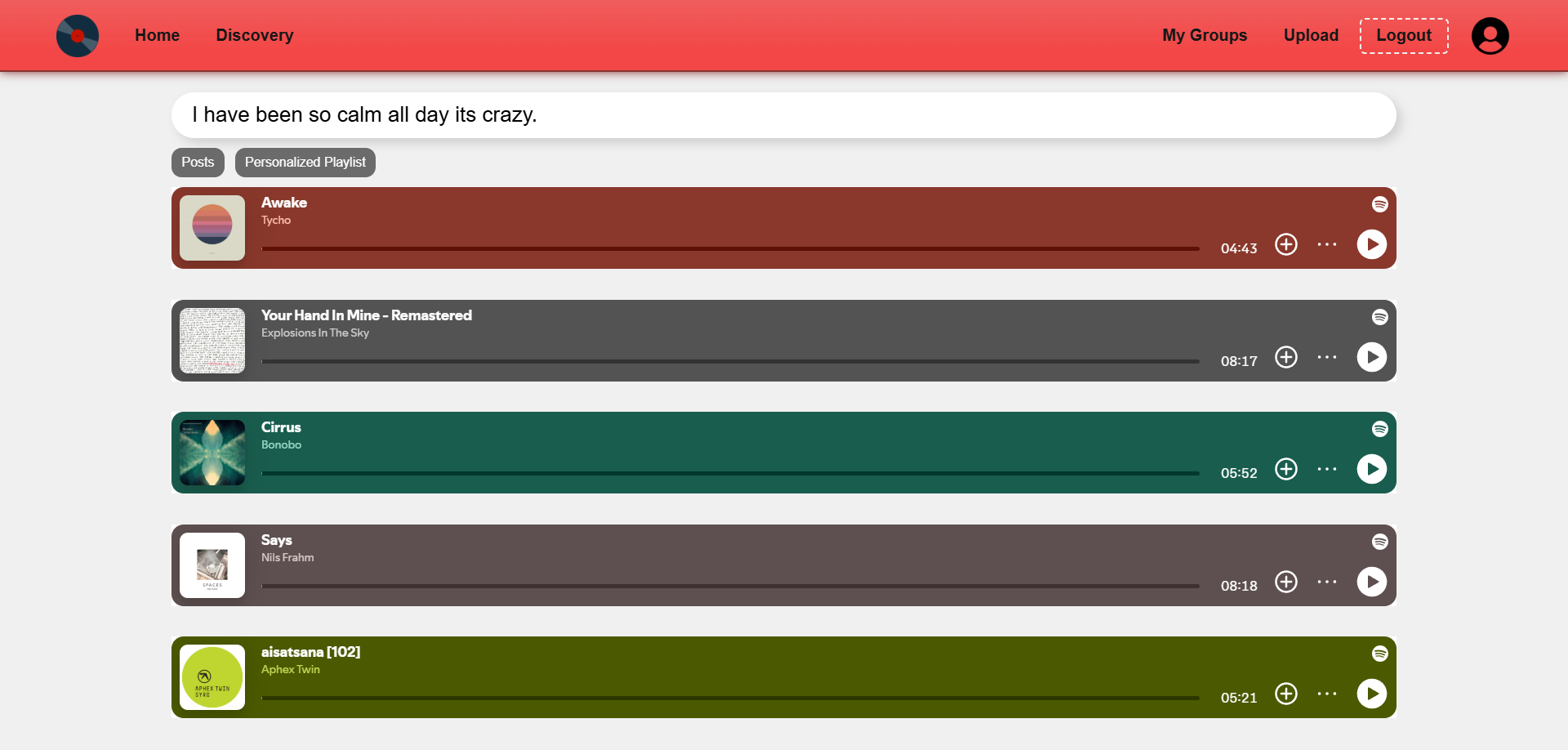Open Spotify icon on Cirrus track
This screenshot has height=750, width=1568.
1380,429
